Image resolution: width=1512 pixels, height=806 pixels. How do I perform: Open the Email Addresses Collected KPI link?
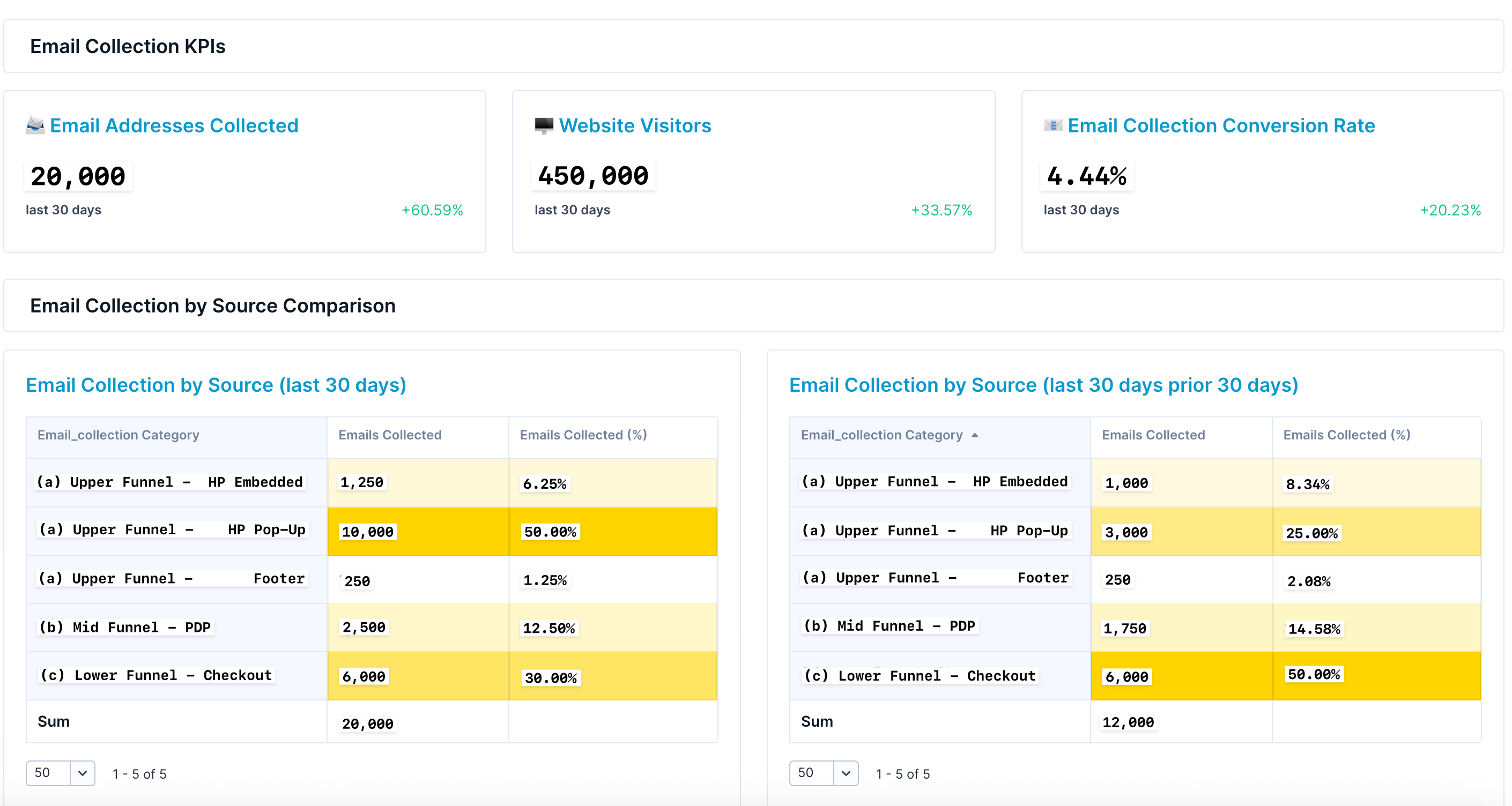tap(174, 125)
